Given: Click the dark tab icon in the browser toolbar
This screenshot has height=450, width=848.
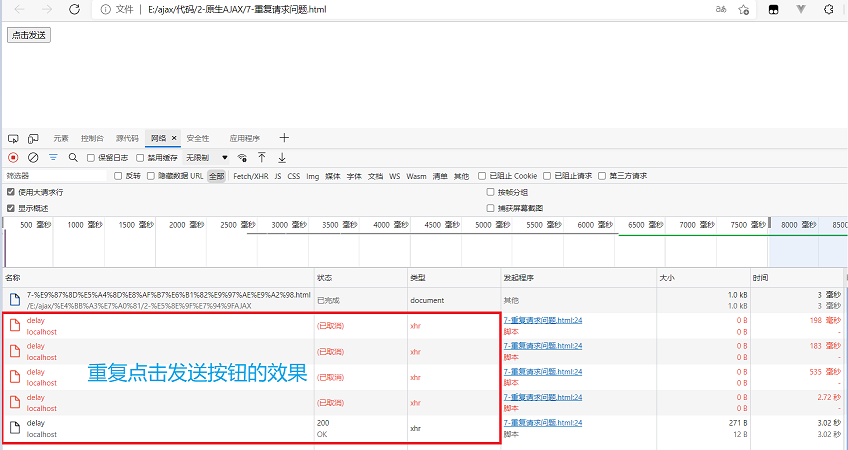Looking at the screenshot, I should [773, 9].
